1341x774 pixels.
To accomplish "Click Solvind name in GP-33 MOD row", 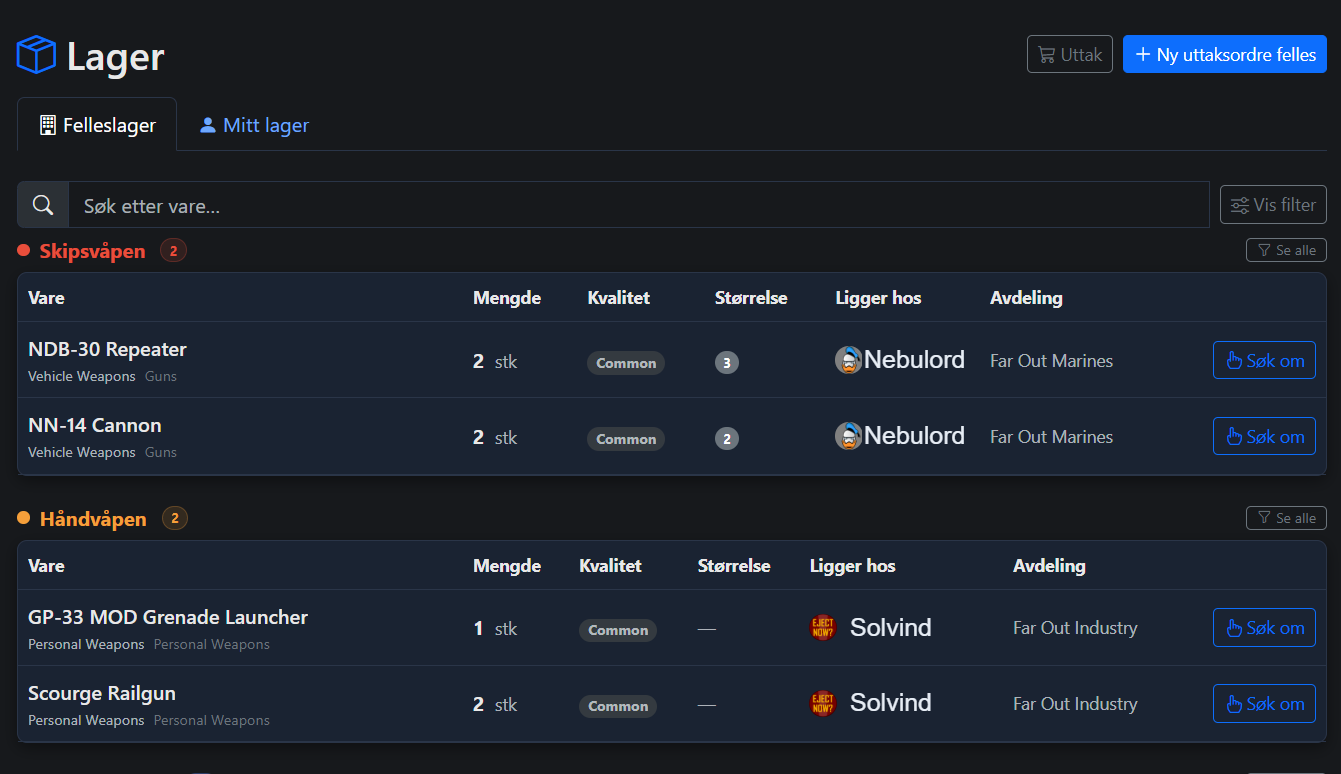I will [890, 628].
